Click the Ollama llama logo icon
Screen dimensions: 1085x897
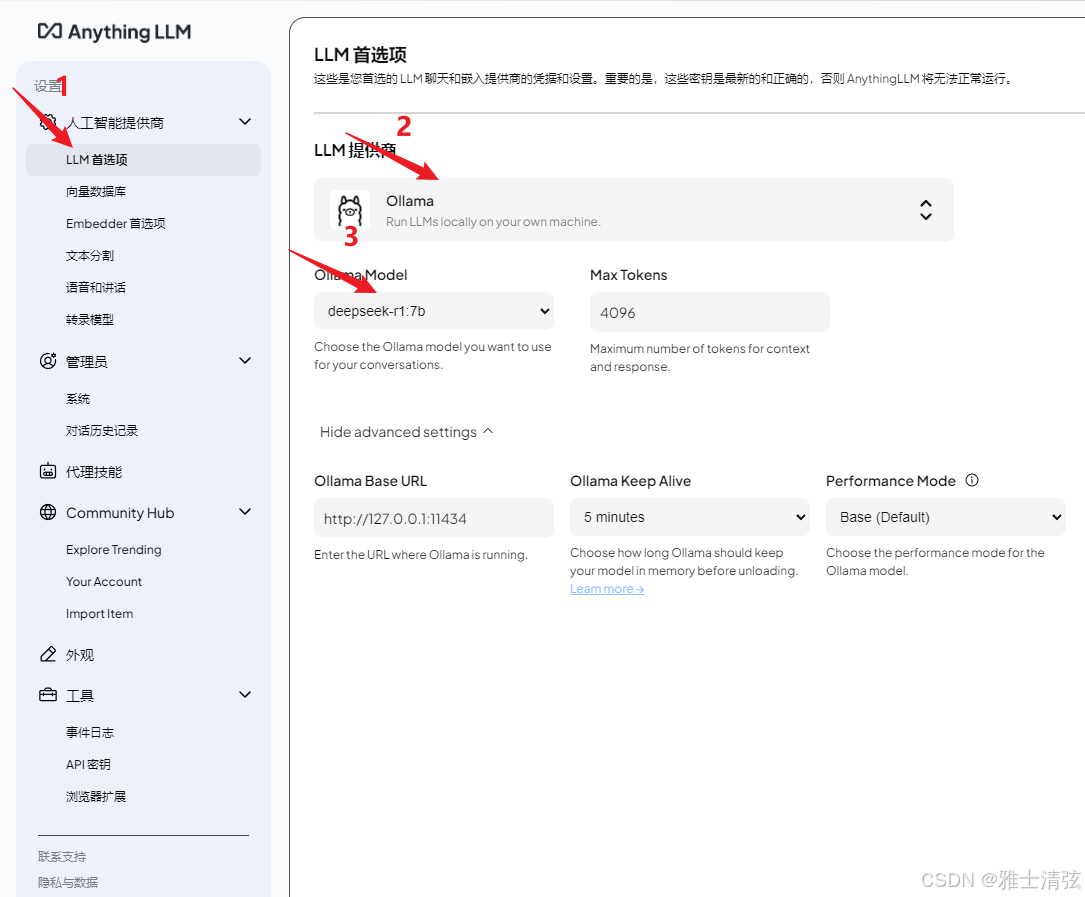coord(349,210)
